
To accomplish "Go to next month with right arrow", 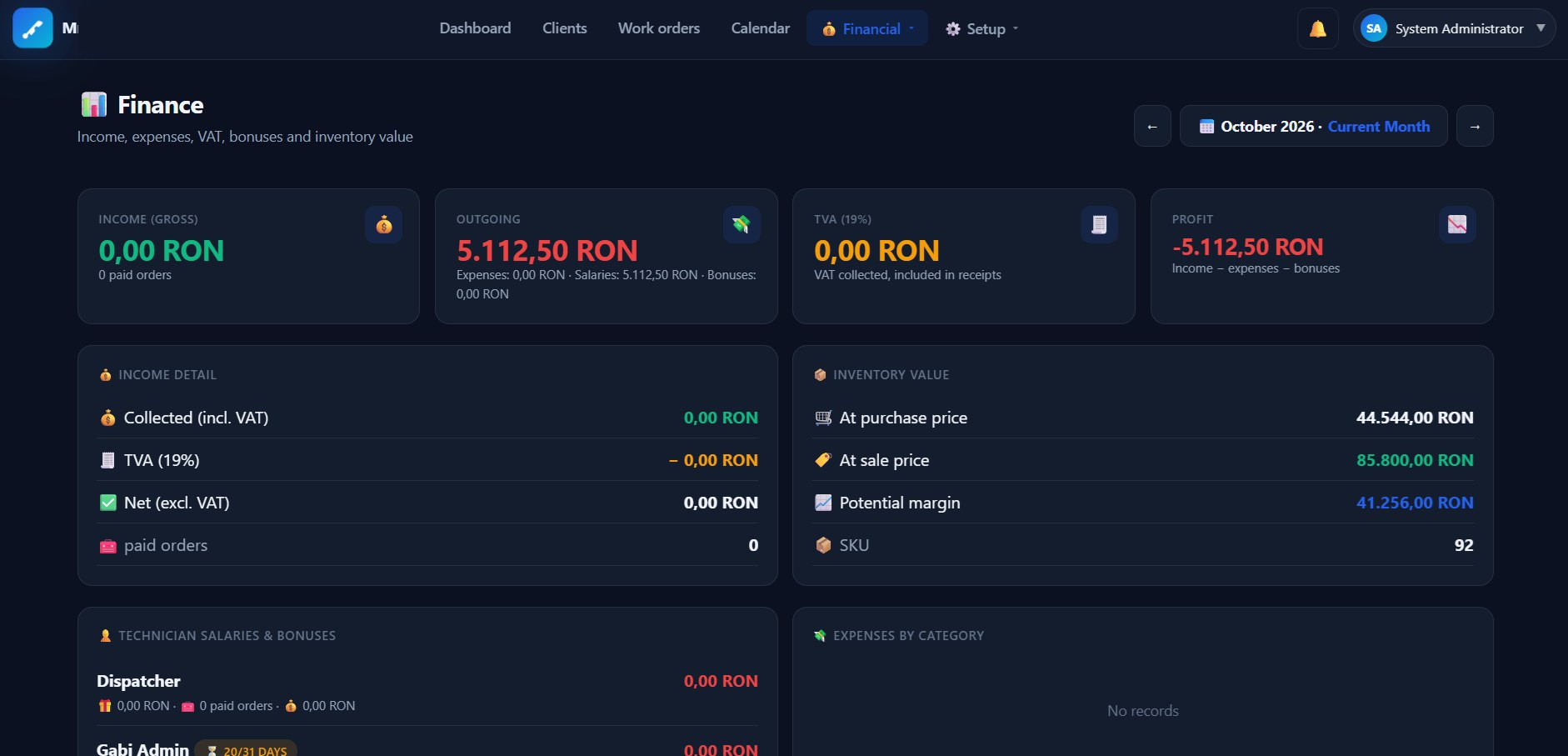I will 1475,126.
